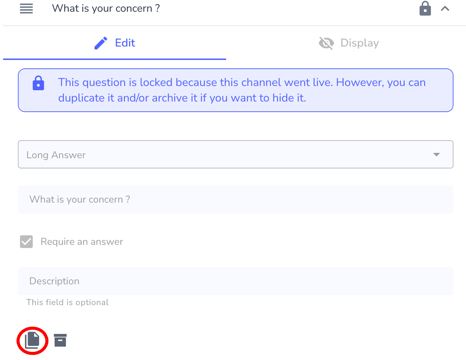
Task: Click the pencil icon on the Edit tab
Action: click(x=101, y=43)
